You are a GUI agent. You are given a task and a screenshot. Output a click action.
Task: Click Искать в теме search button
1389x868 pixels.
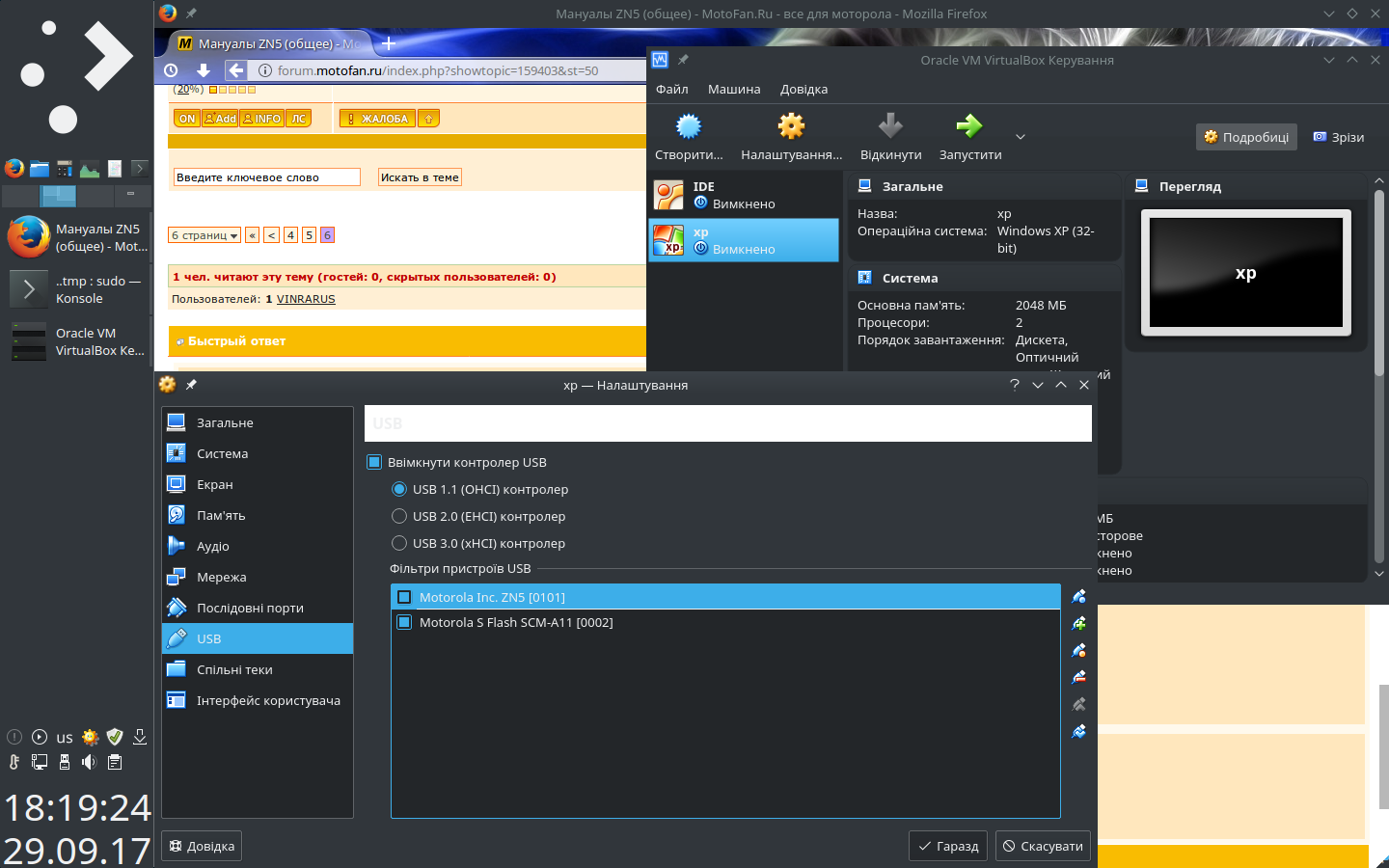coord(420,177)
